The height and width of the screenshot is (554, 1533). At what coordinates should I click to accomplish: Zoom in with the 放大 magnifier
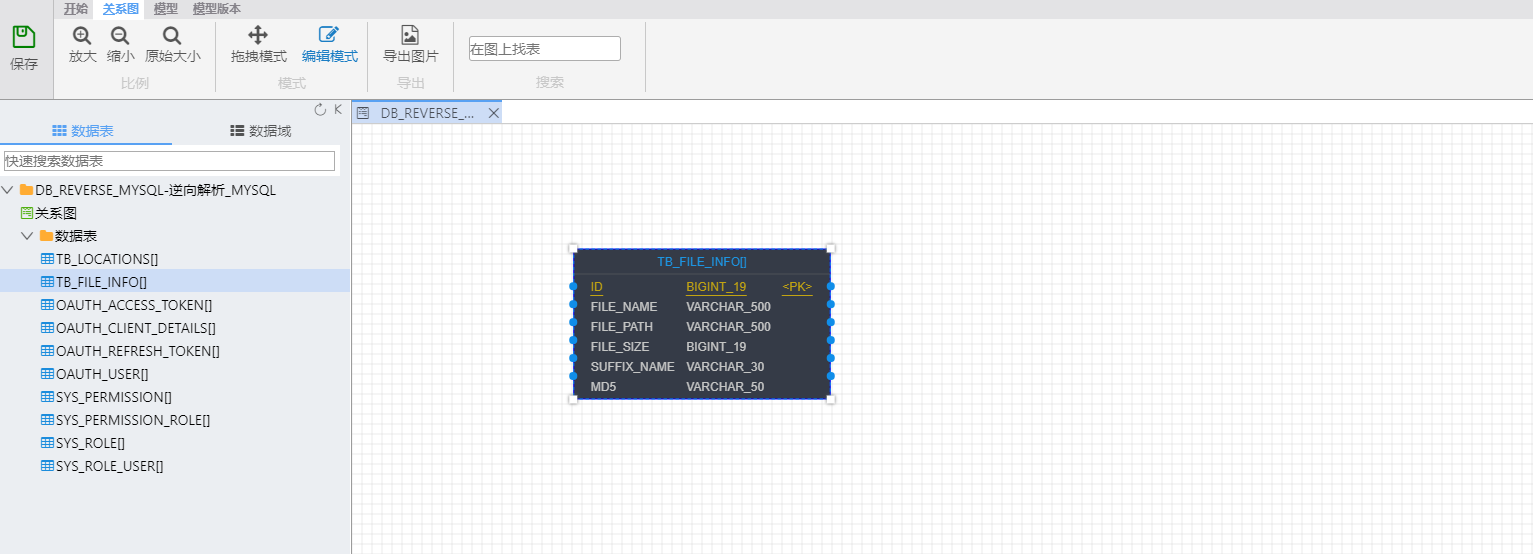(x=82, y=36)
